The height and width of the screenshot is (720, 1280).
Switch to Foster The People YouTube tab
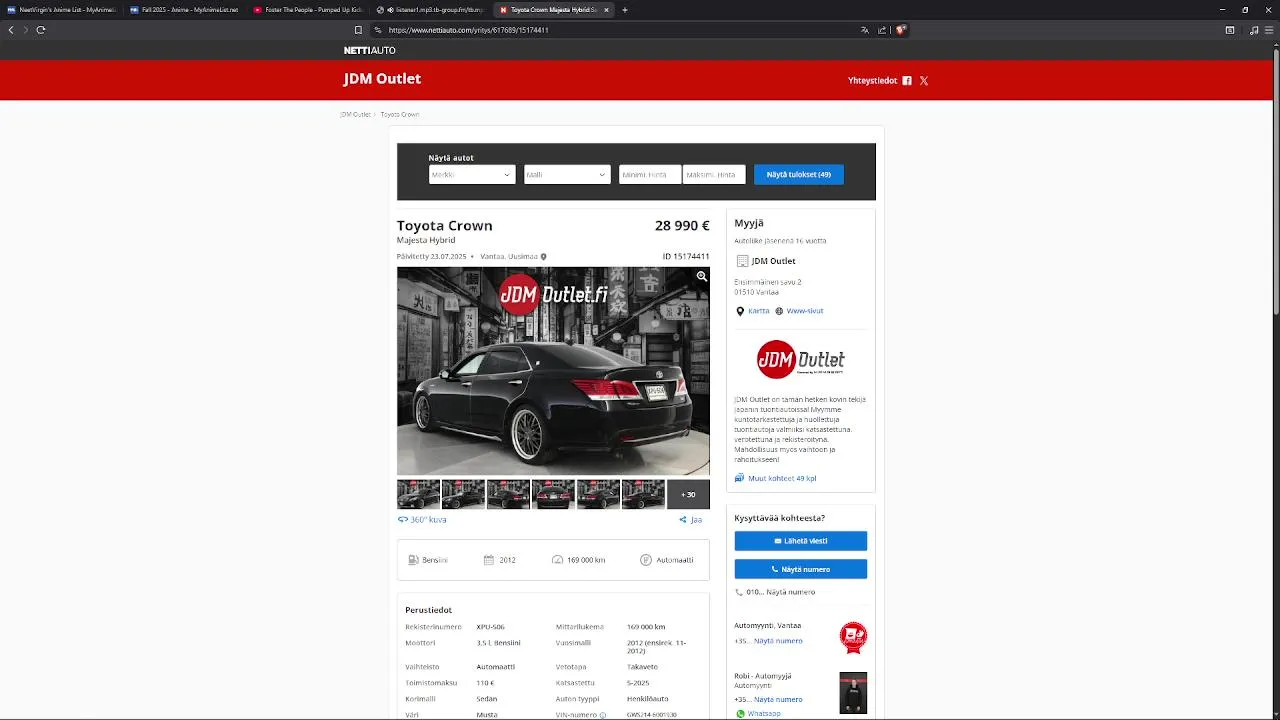click(x=306, y=10)
